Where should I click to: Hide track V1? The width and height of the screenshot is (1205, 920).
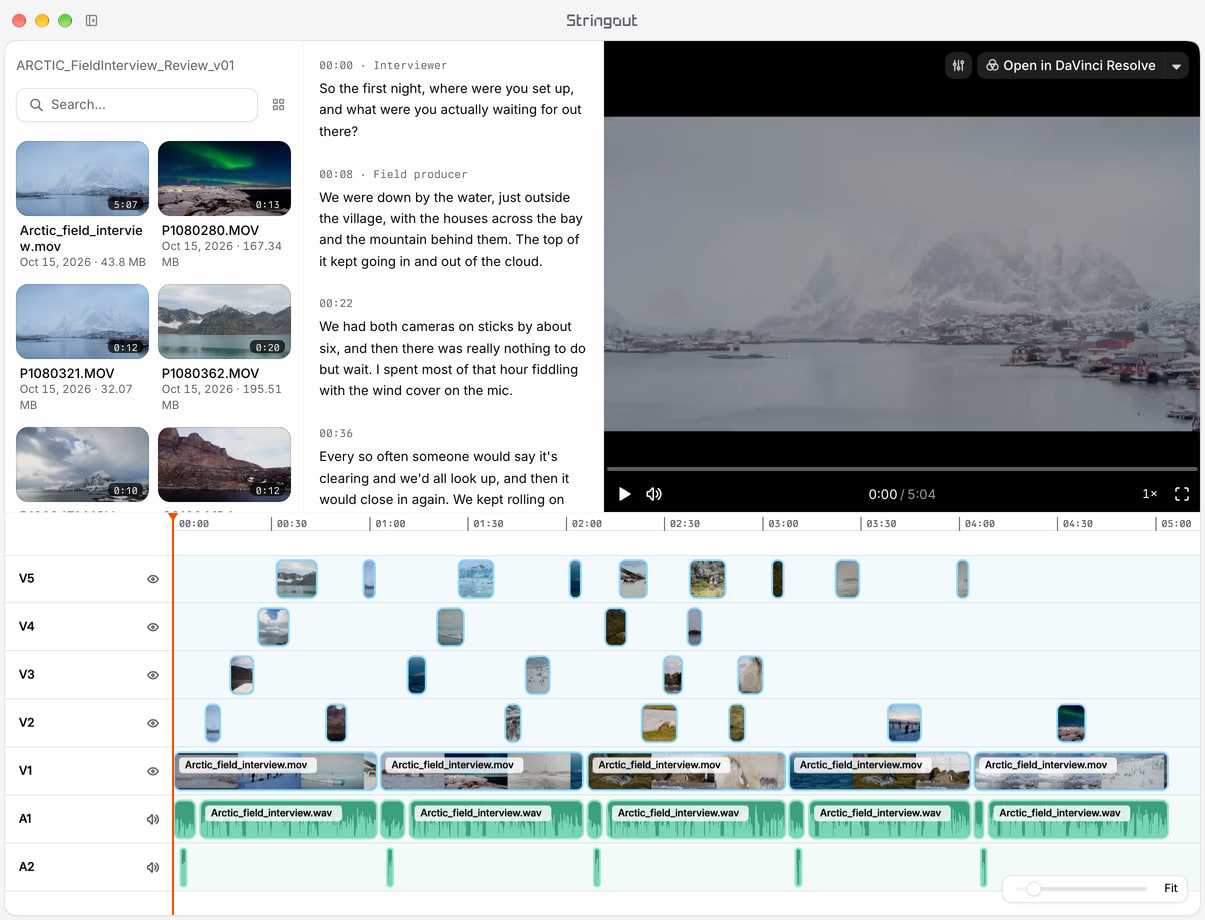click(153, 771)
